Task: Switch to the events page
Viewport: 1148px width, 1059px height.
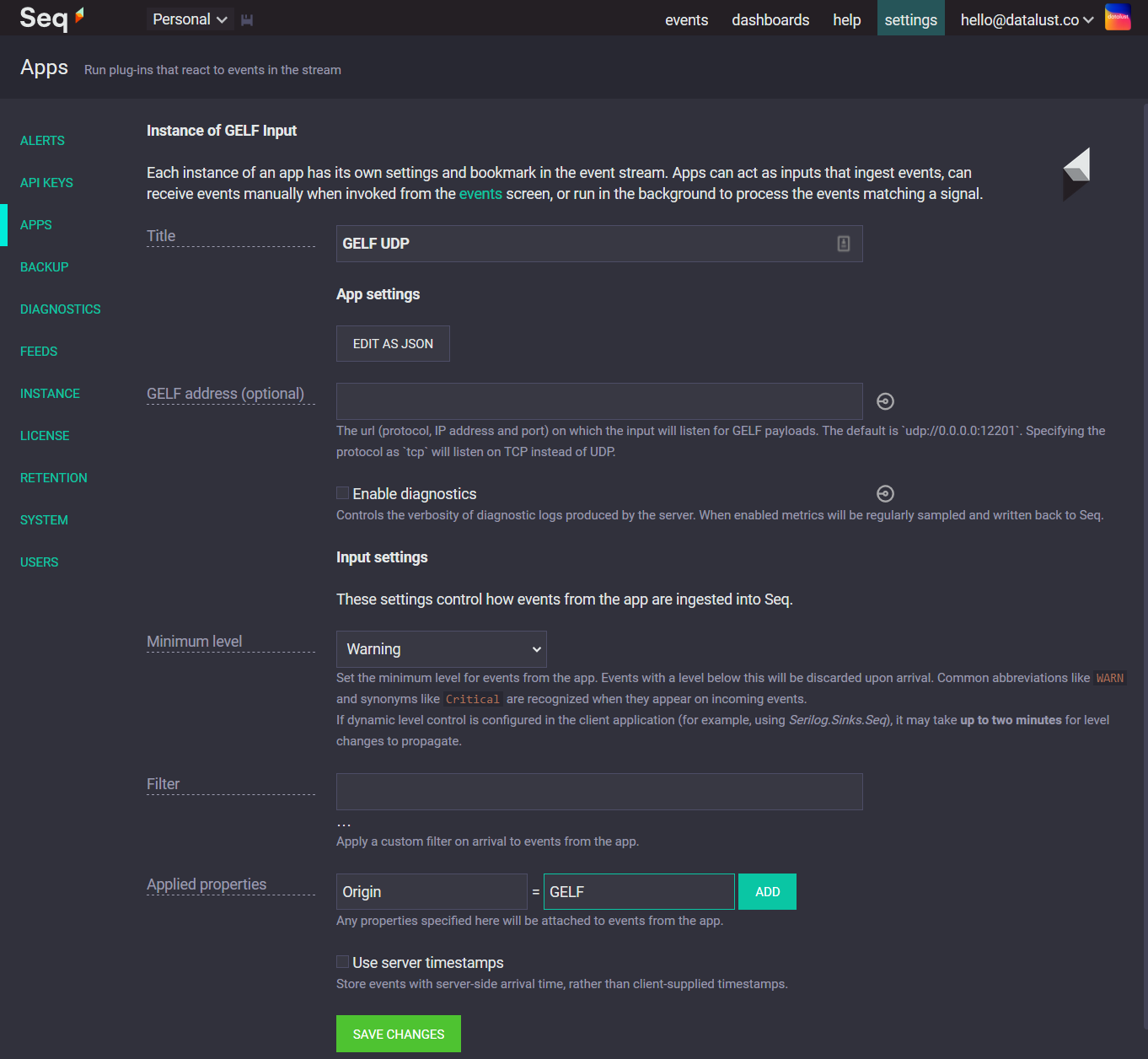Action: click(686, 19)
